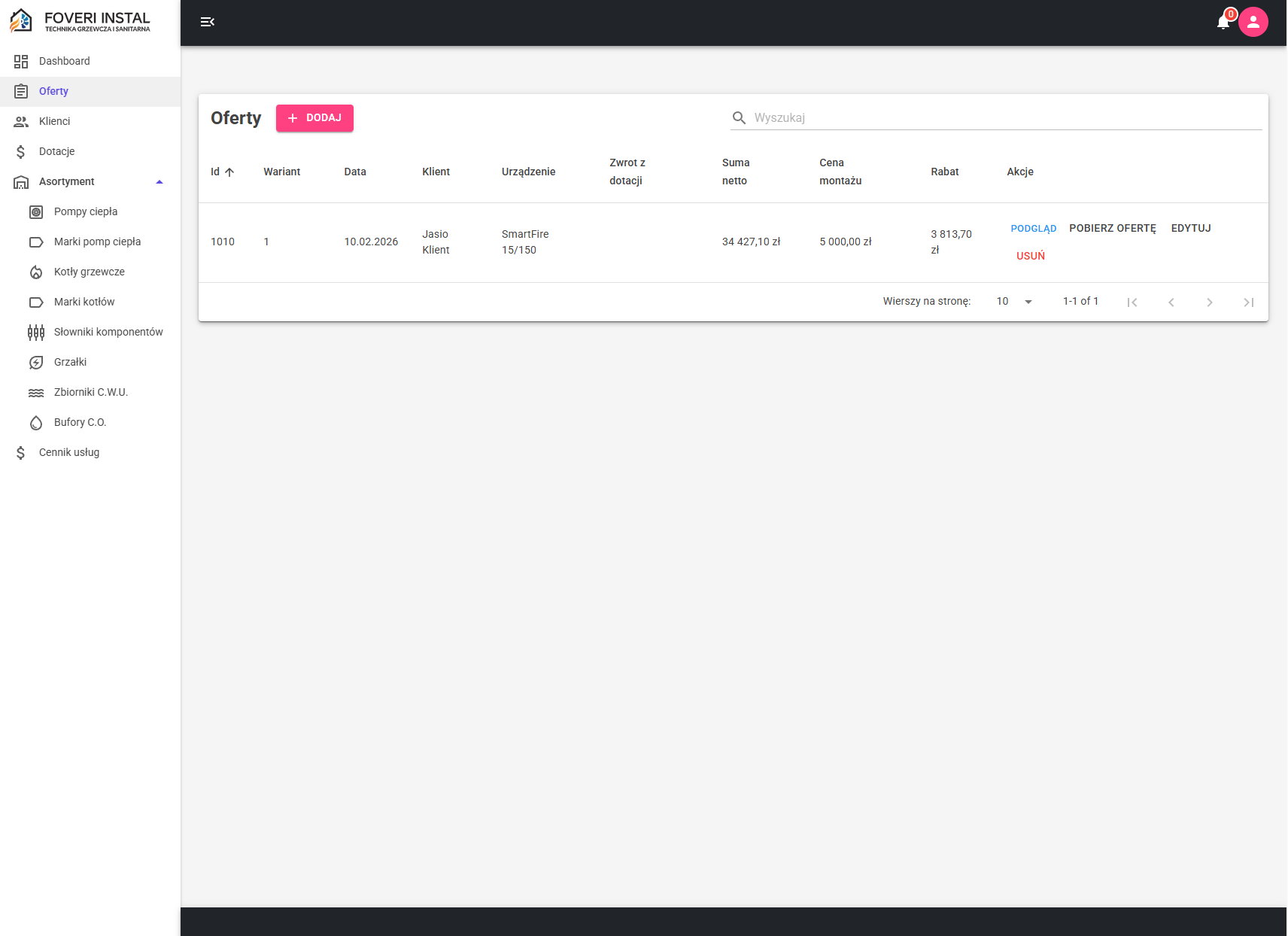
Task: Open Klienci menu item
Action: pos(90,121)
